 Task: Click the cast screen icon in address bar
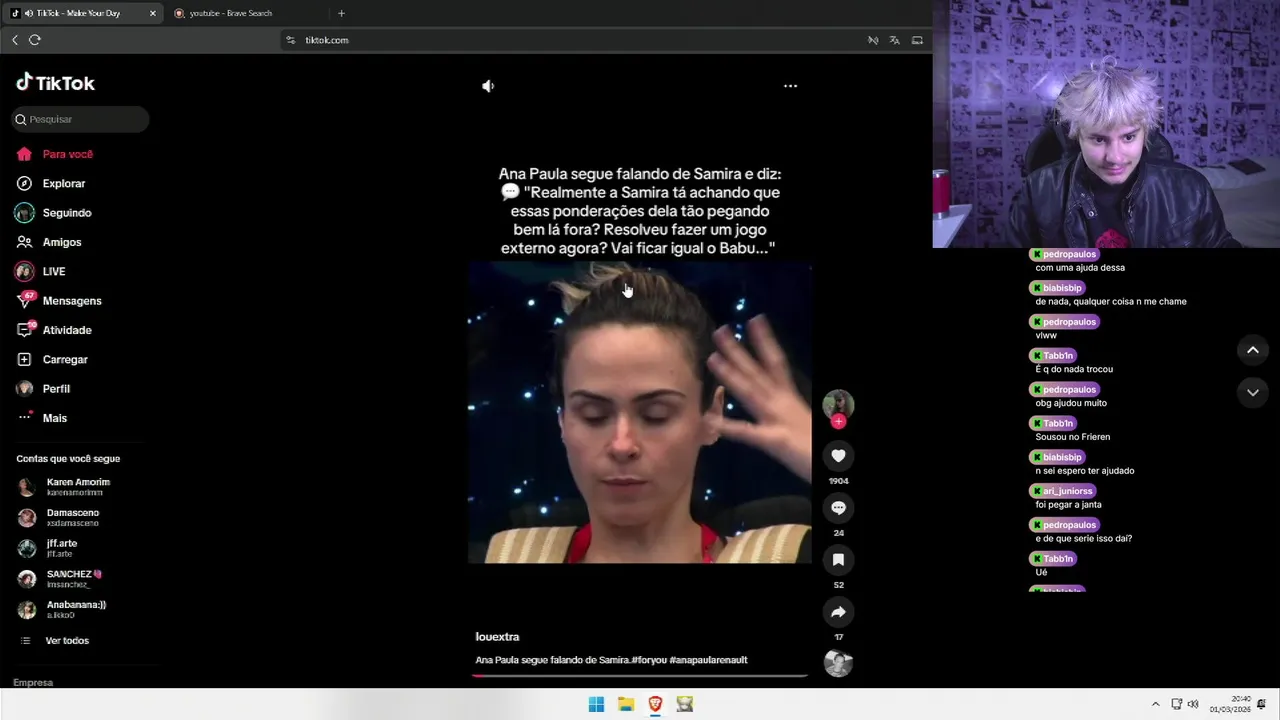pos(917,40)
